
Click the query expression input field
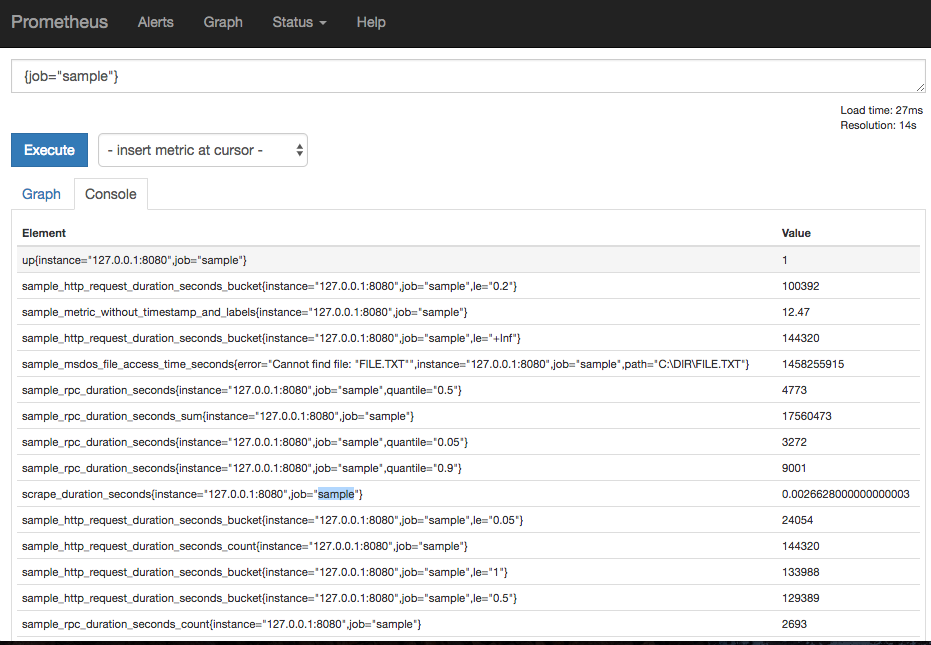467,77
